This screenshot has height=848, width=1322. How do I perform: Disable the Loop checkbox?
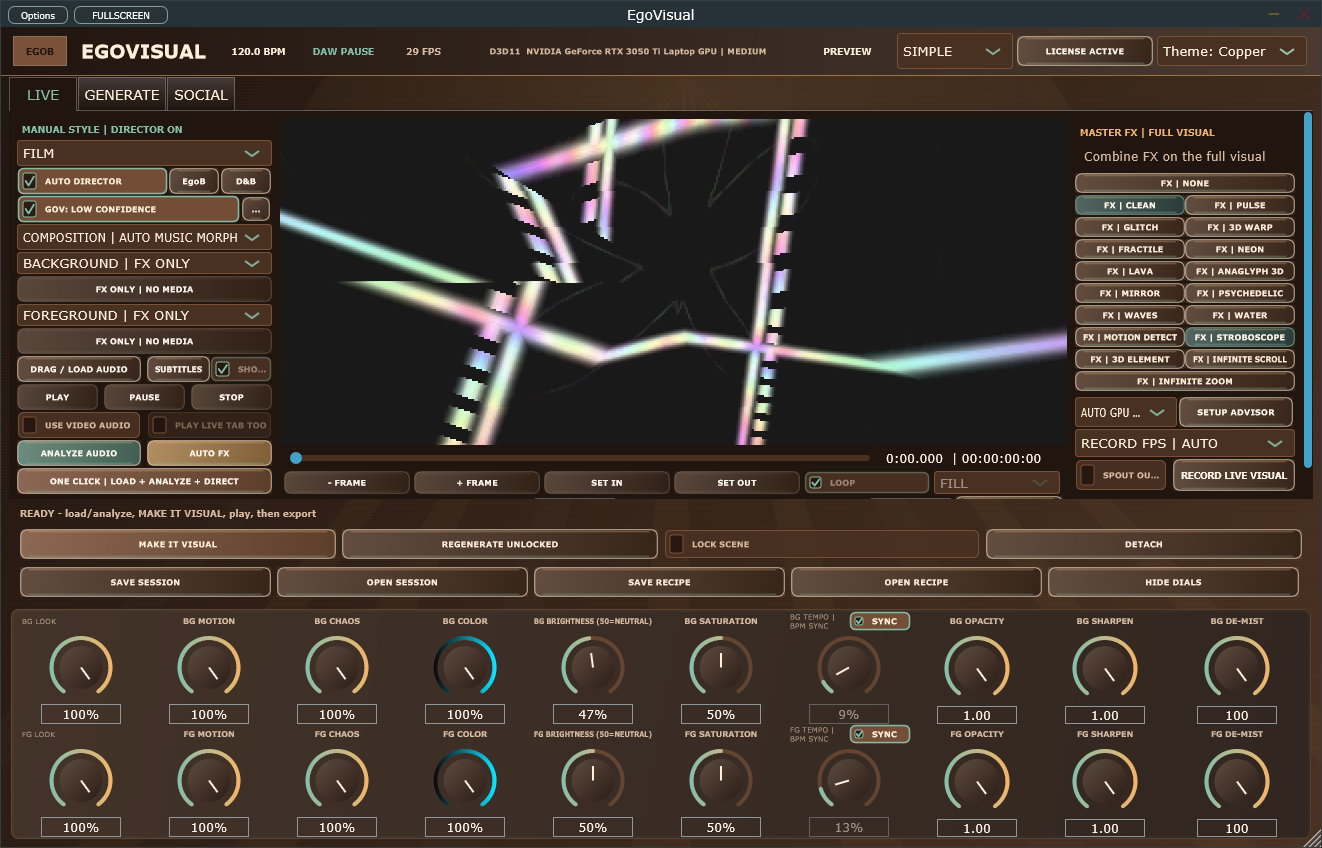pyautogui.click(x=816, y=482)
